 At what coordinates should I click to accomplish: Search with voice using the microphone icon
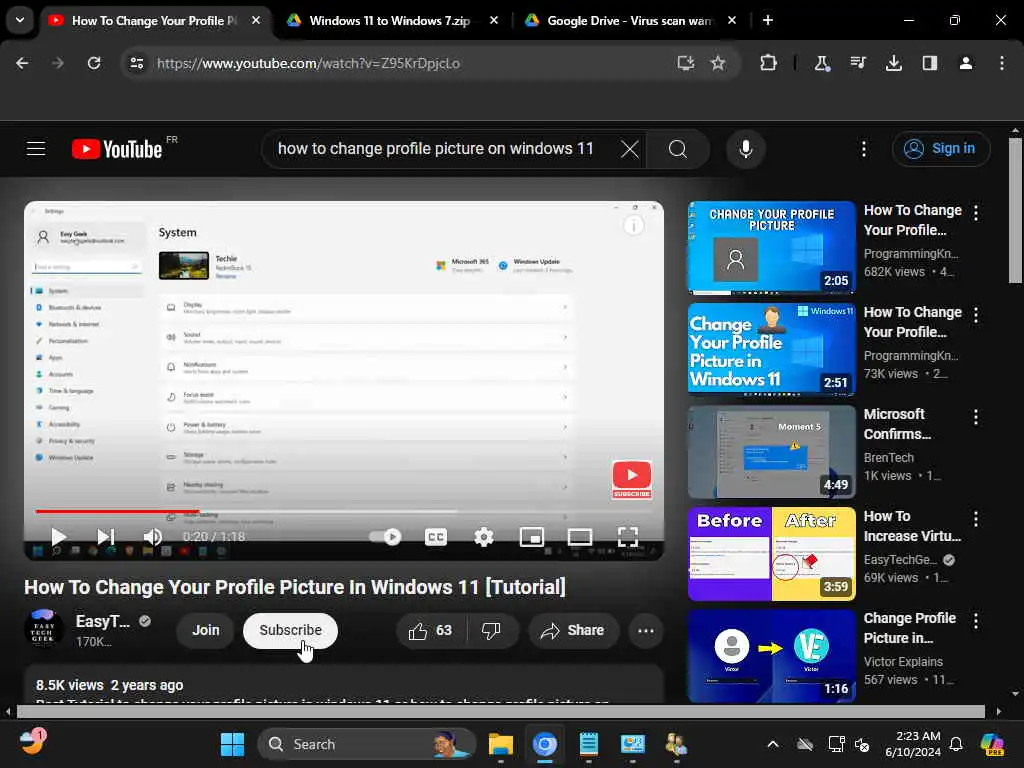point(745,149)
